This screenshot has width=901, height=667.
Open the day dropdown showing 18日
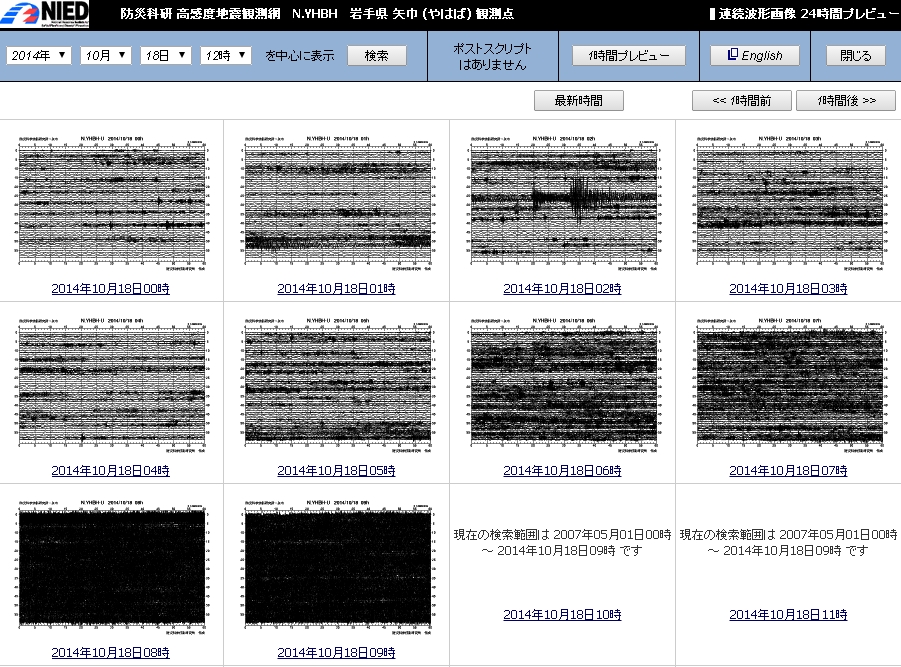(x=165, y=56)
